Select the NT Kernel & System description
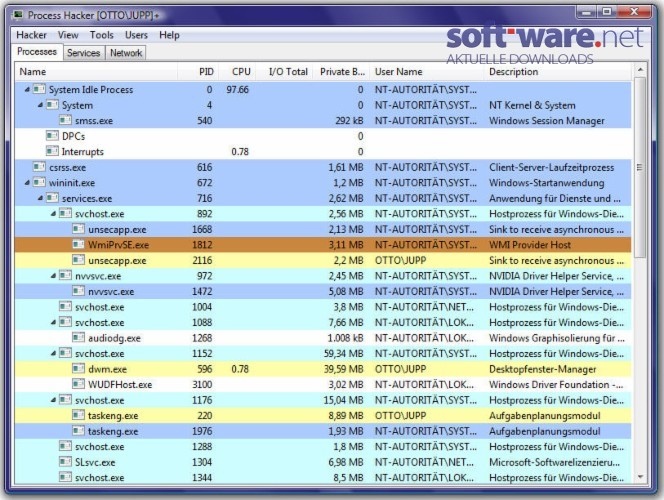 click(532, 105)
